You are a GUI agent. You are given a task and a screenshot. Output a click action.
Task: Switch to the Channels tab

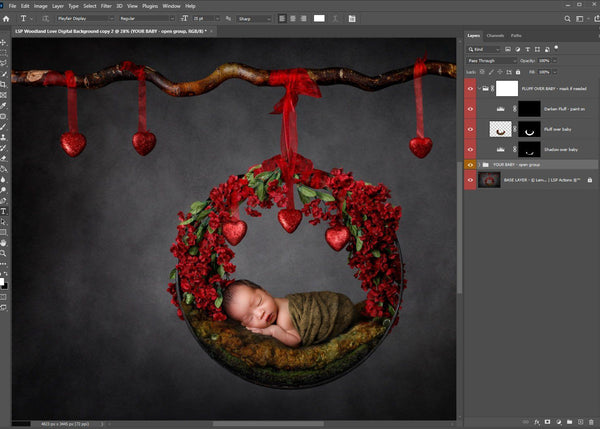pos(495,36)
